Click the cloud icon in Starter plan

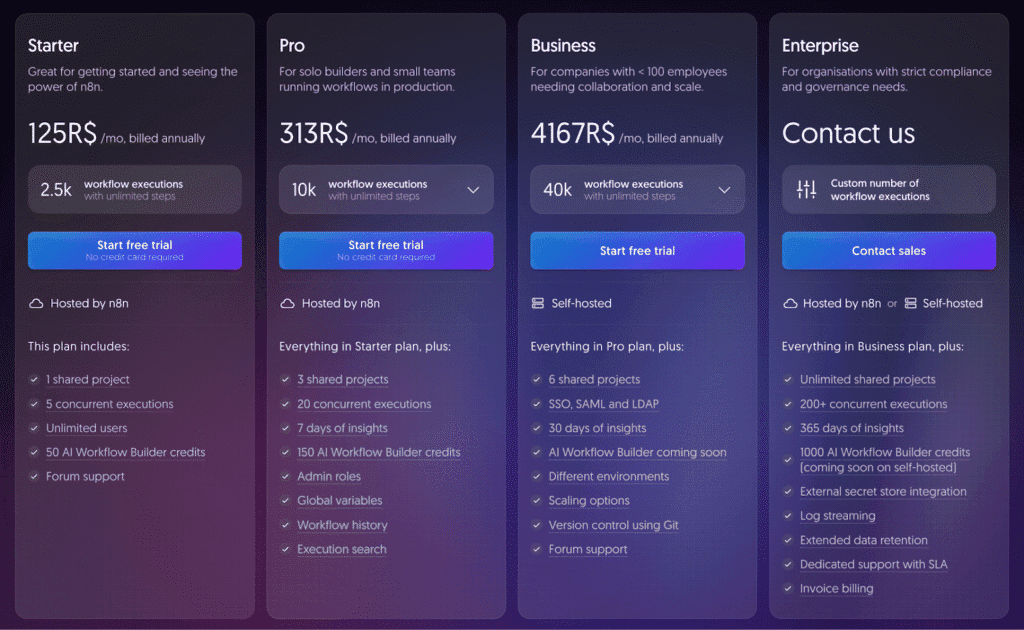pos(36,303)
